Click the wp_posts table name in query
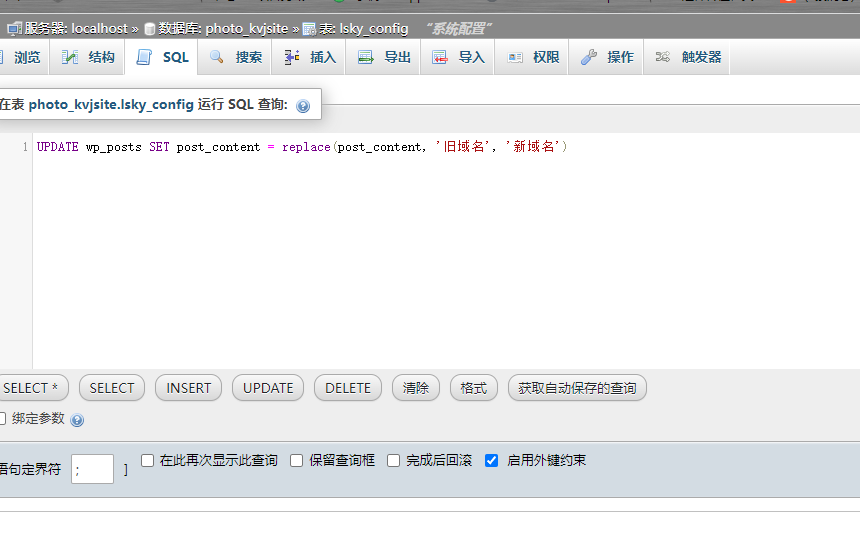This screenshot has height=547, width=860. 114,148
